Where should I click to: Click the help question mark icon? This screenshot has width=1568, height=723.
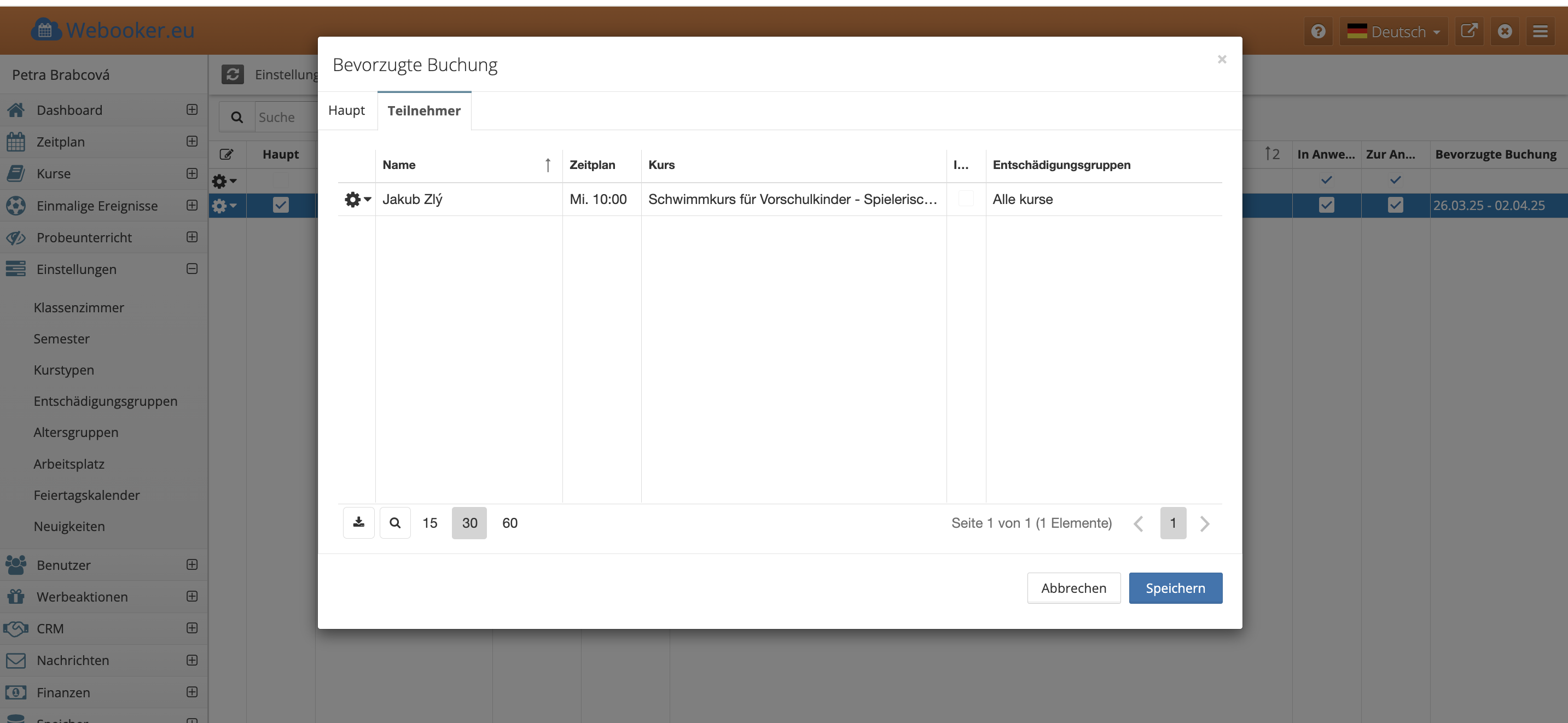1318,32
